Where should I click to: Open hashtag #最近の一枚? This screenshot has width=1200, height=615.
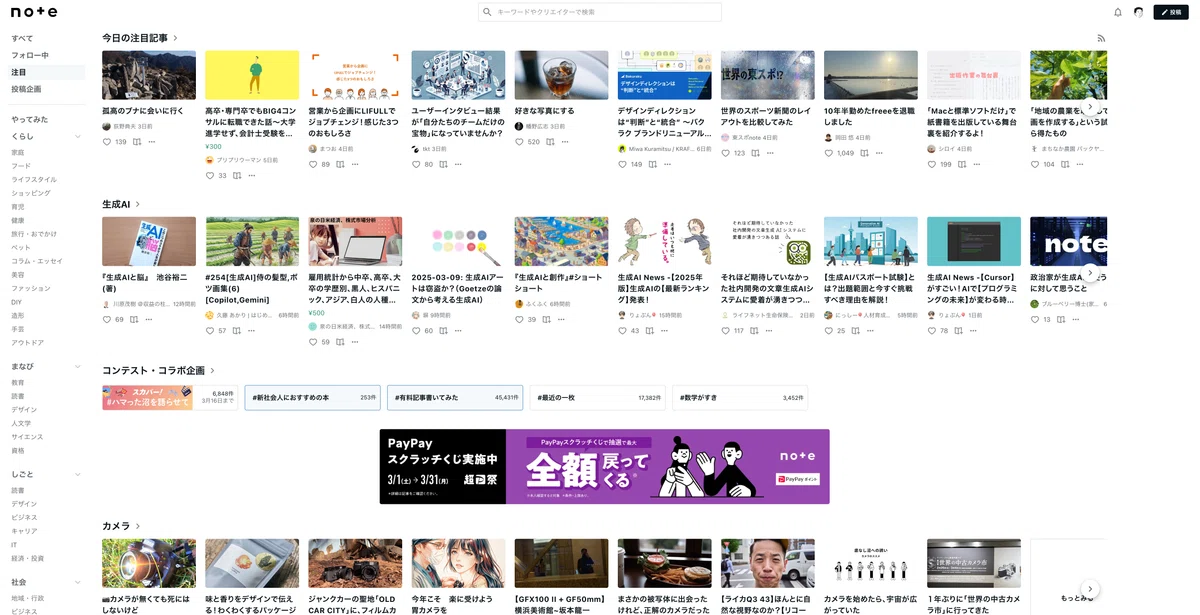[597, 397]
